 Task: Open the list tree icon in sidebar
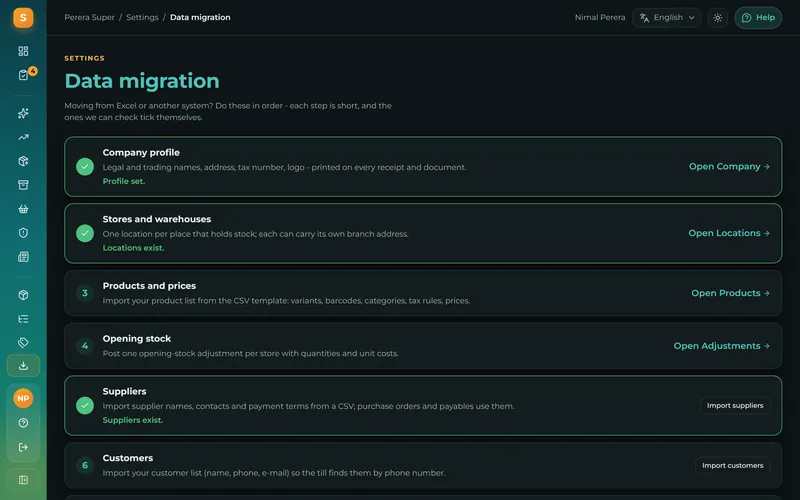(23, 319)
